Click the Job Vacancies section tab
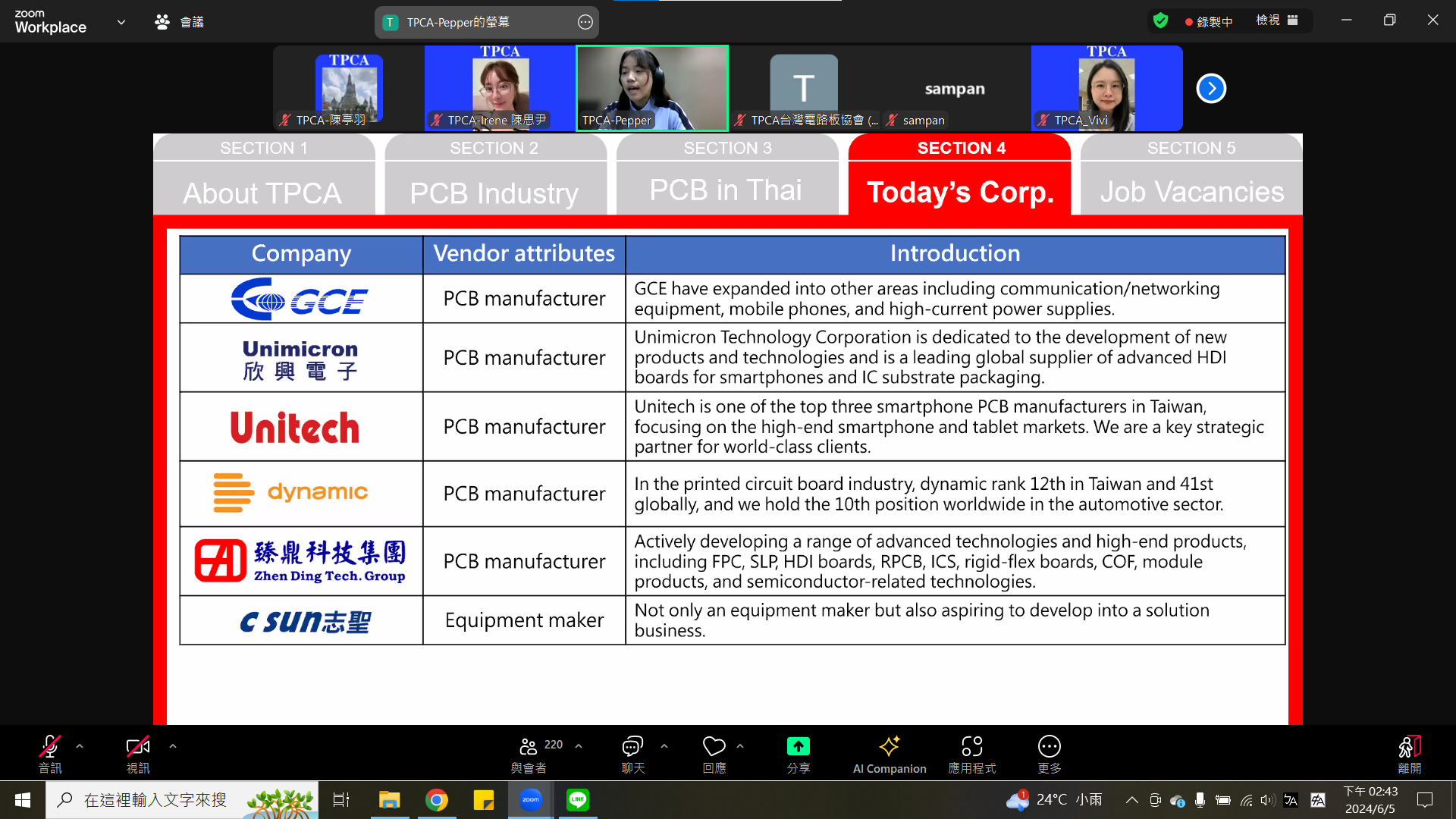The width and height of the screenshot is (1456, 819). (x=1191, y=174)
